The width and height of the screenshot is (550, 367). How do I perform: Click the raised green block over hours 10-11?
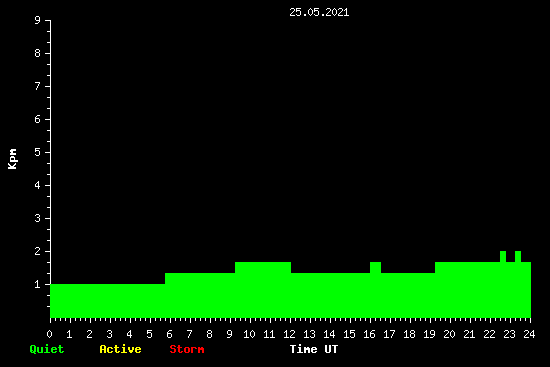coord(263,267)
